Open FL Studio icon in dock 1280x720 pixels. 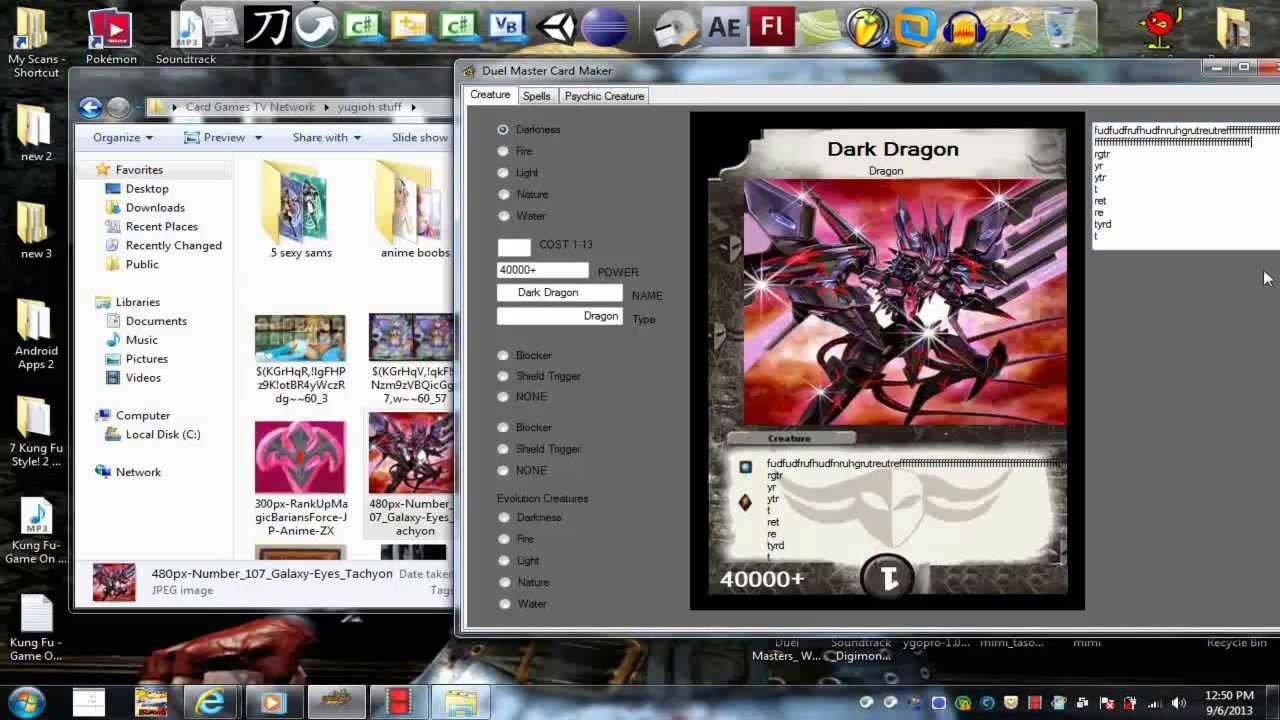point(867,27)
